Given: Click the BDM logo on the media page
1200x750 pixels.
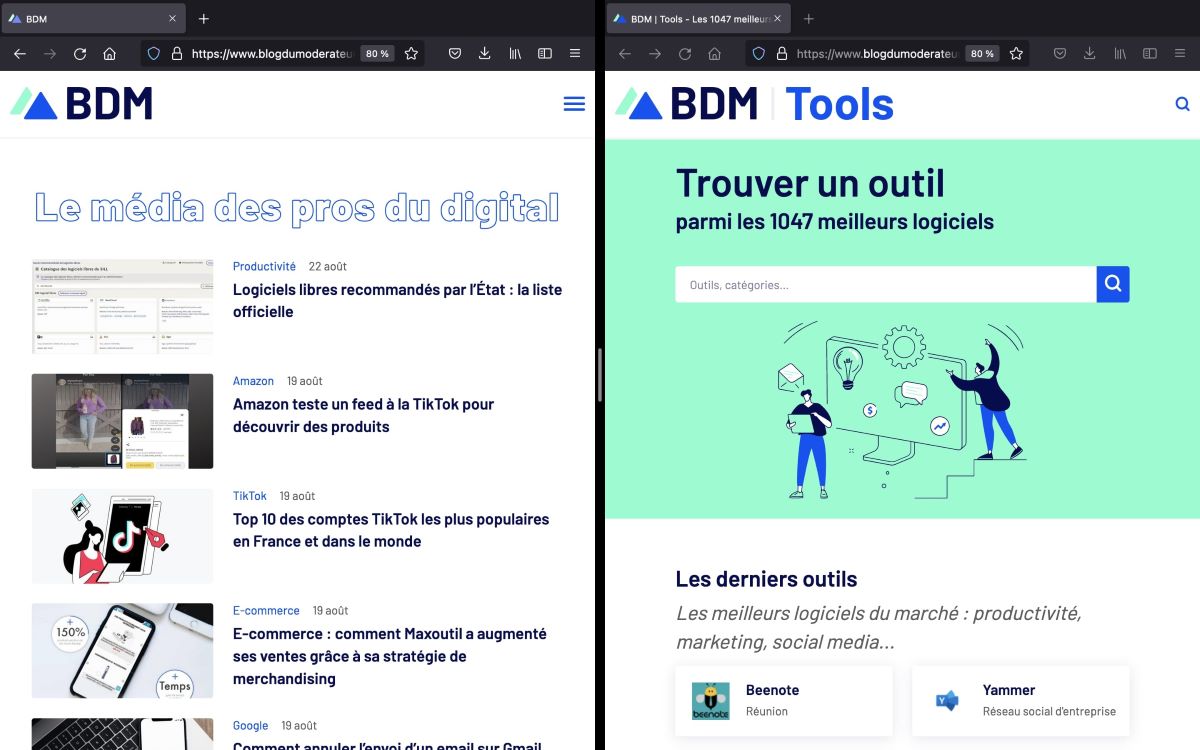Looking at the screenshot, I should coord(81,104).
